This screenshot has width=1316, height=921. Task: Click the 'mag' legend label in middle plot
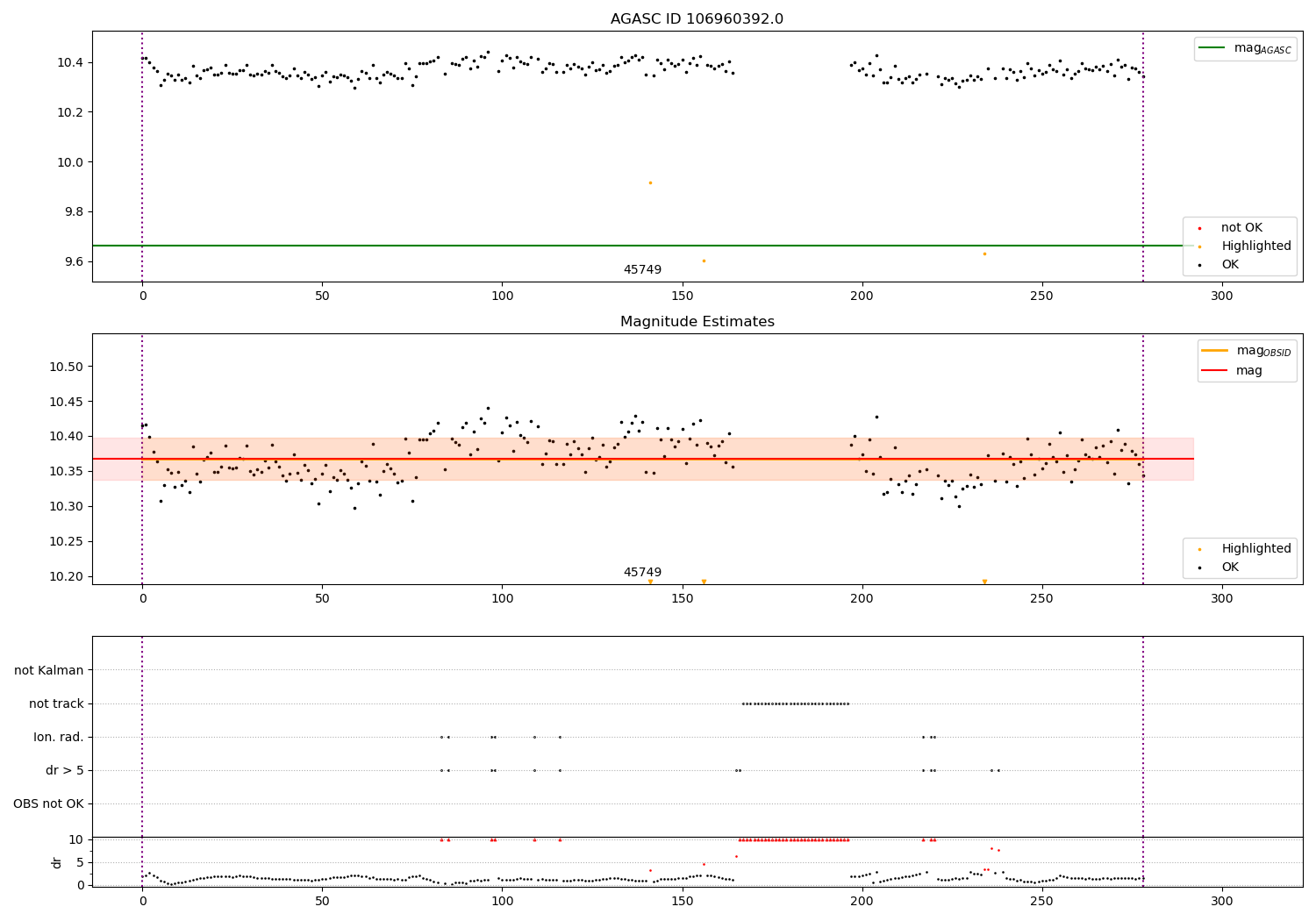coord(1249,371)
